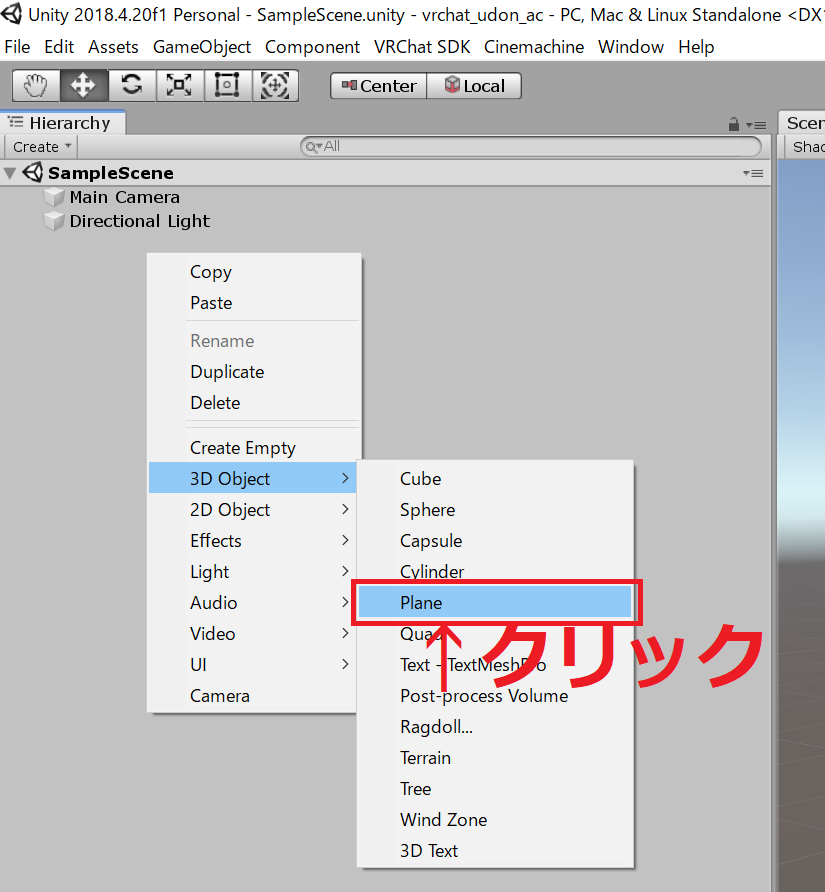Open the File menu

(17, 47)
